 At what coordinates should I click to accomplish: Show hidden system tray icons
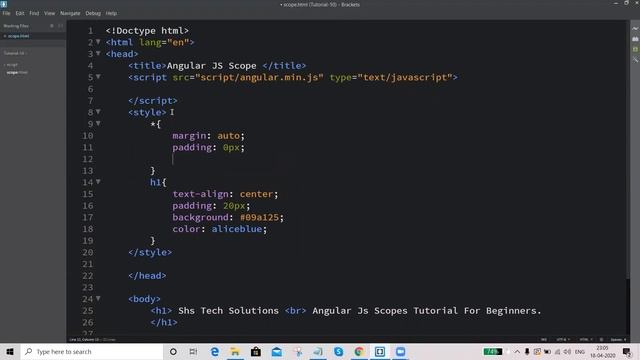[x=517, y=351]
